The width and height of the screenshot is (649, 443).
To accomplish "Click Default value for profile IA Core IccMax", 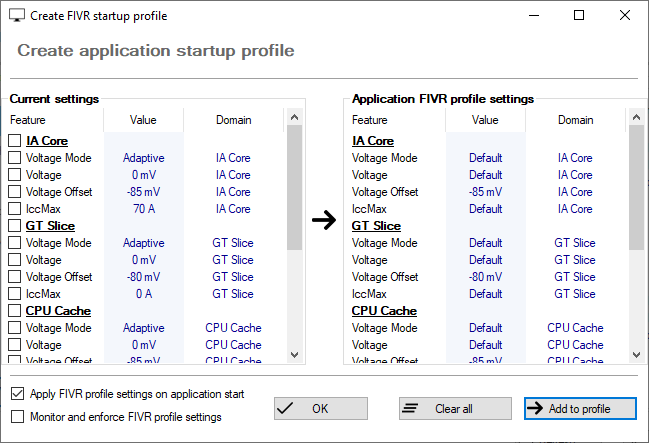I will point(486,209).
